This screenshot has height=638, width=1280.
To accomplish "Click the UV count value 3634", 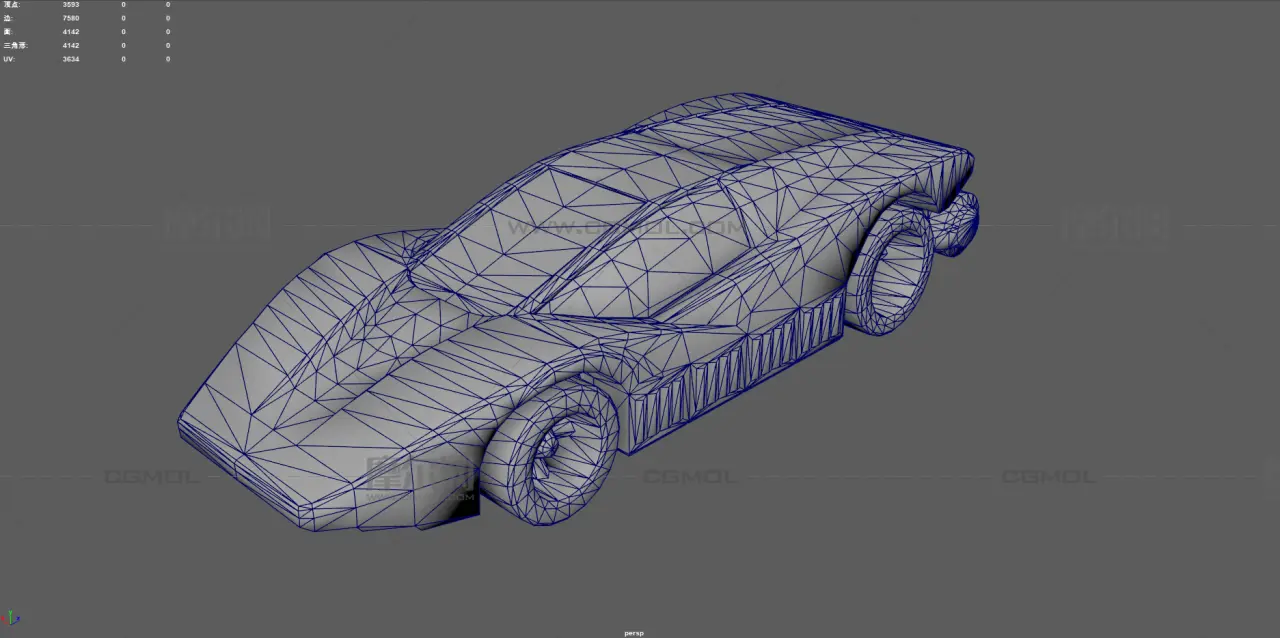I will (70, 59).
